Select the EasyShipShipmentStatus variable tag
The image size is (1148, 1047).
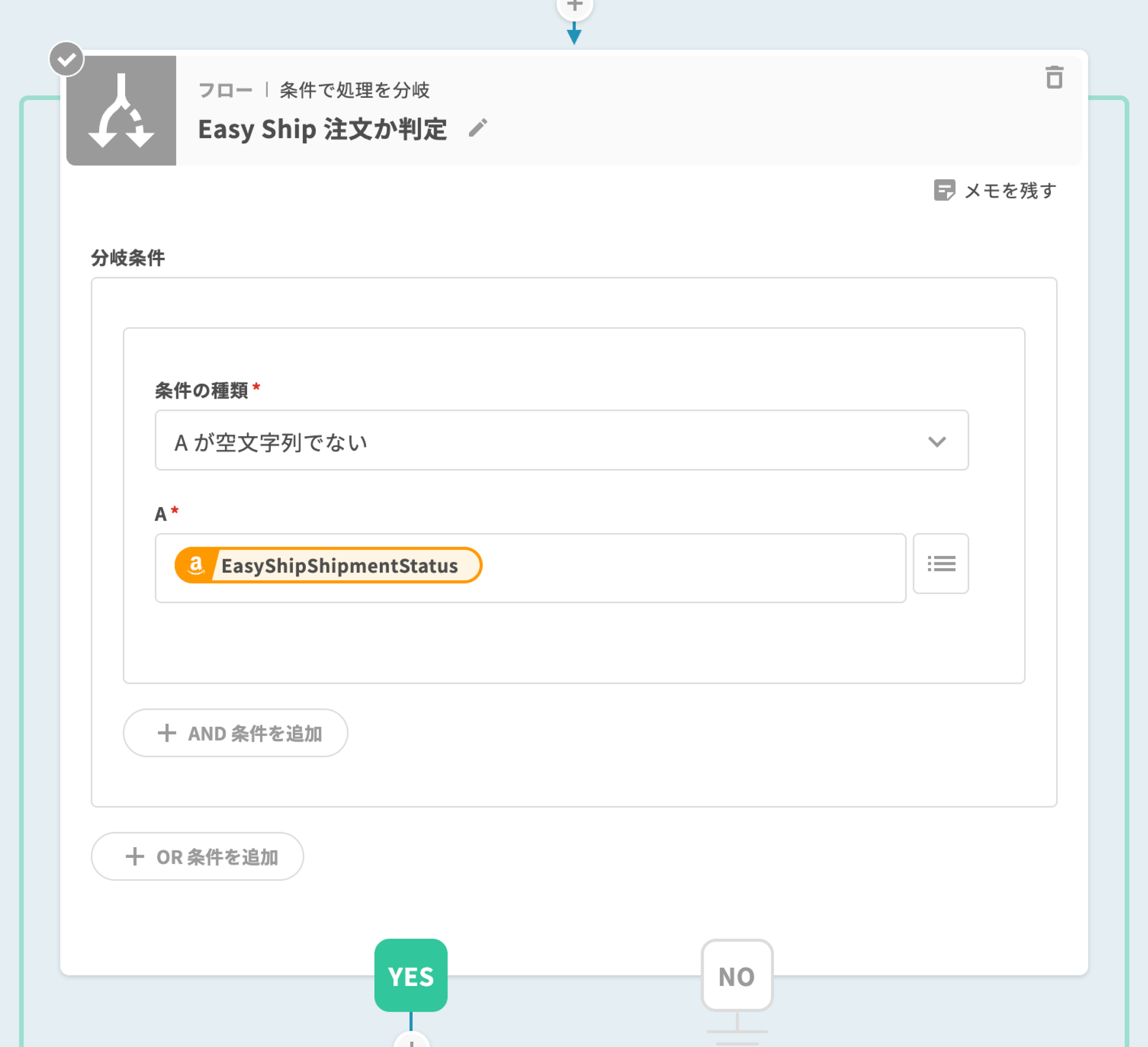tap(339, 565)
